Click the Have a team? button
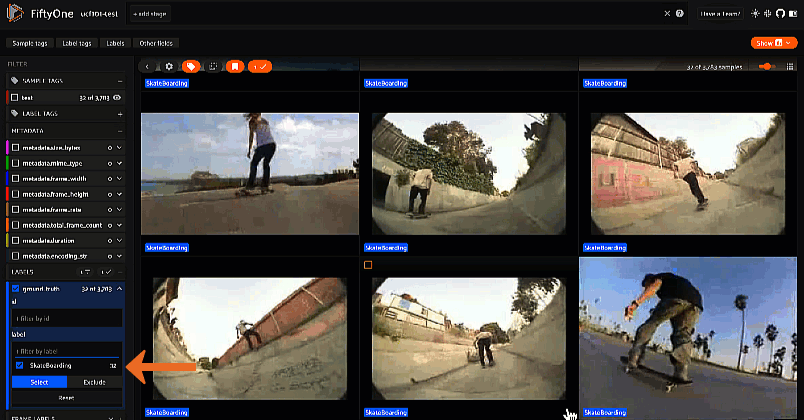The height and width of the screenshot is (420, 804). (x=720, y=14)
